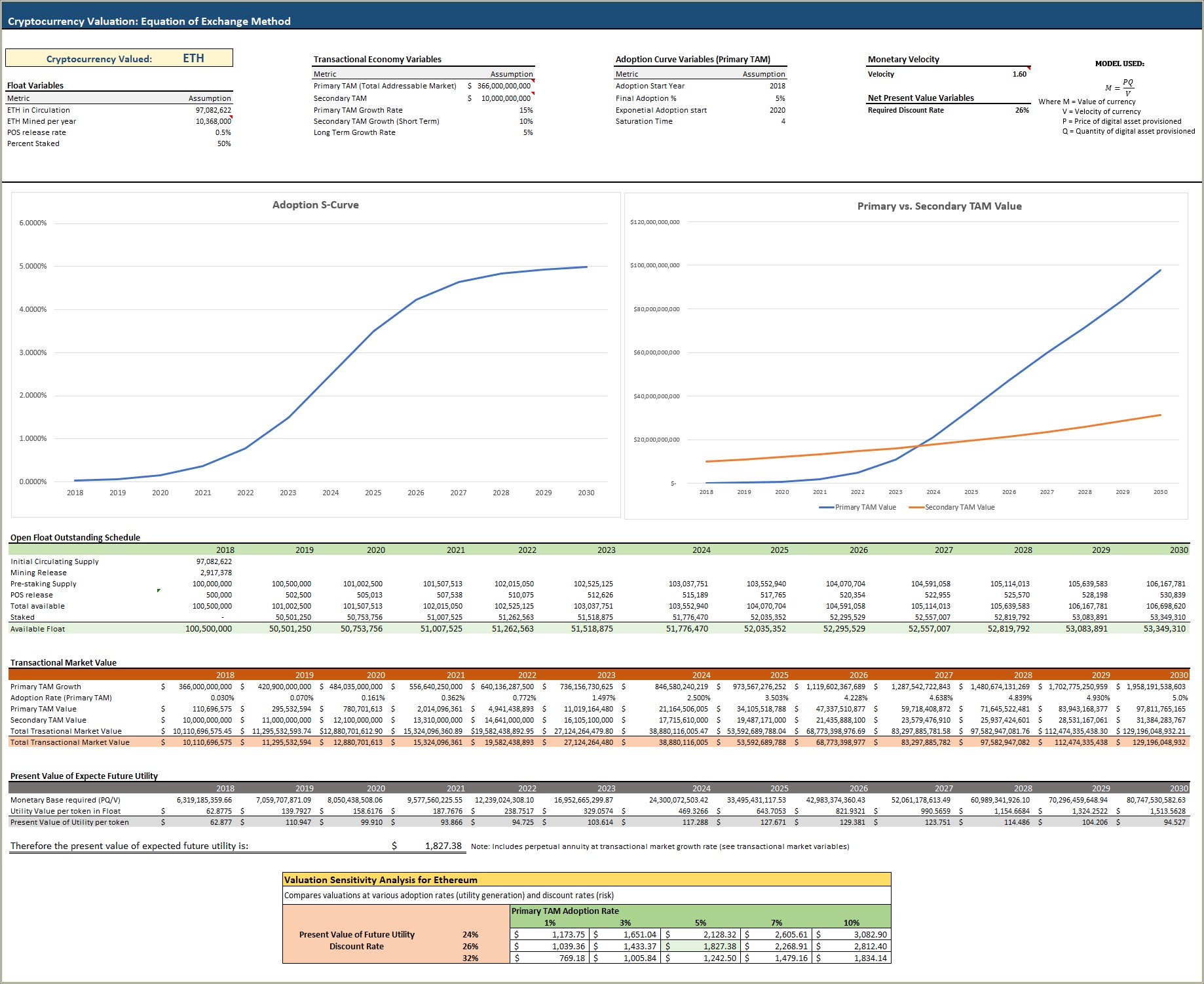Screen dimensions: 1204x984
Task: Select the ETH cryptocurrency valued cell
Action: [193, 58]
